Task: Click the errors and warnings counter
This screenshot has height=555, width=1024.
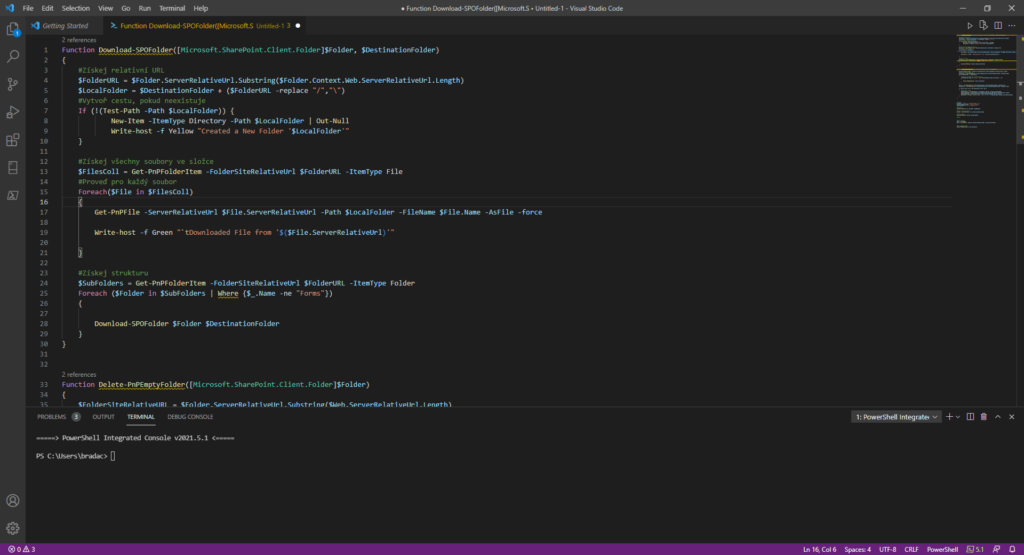Action: click(x=22, y=549)
